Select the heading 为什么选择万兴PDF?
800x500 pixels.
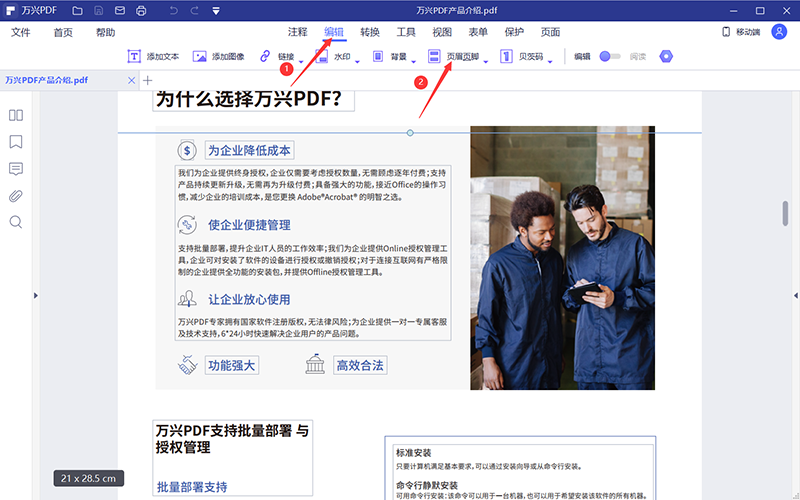click(254, 99)
